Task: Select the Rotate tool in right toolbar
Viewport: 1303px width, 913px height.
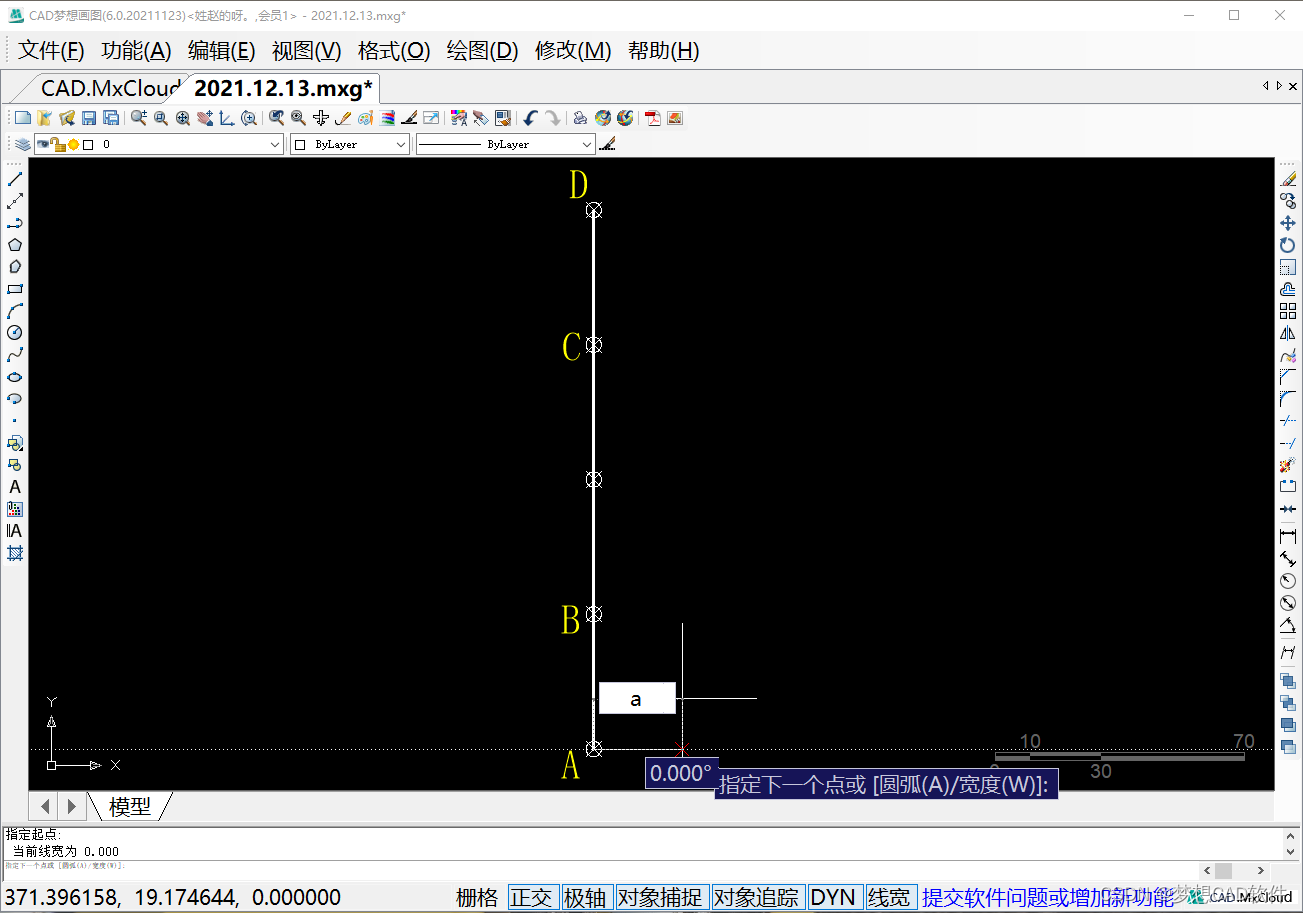Action: (1288, 245)
